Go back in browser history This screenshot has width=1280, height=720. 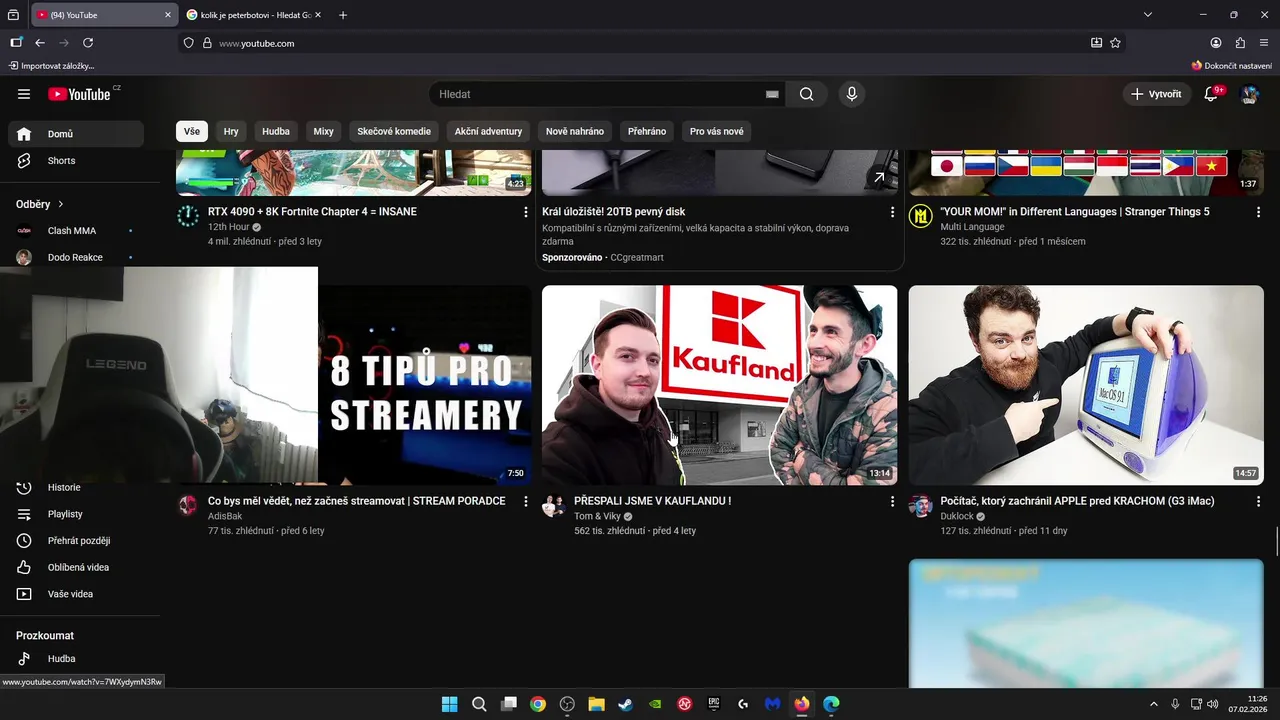[40, 43]
